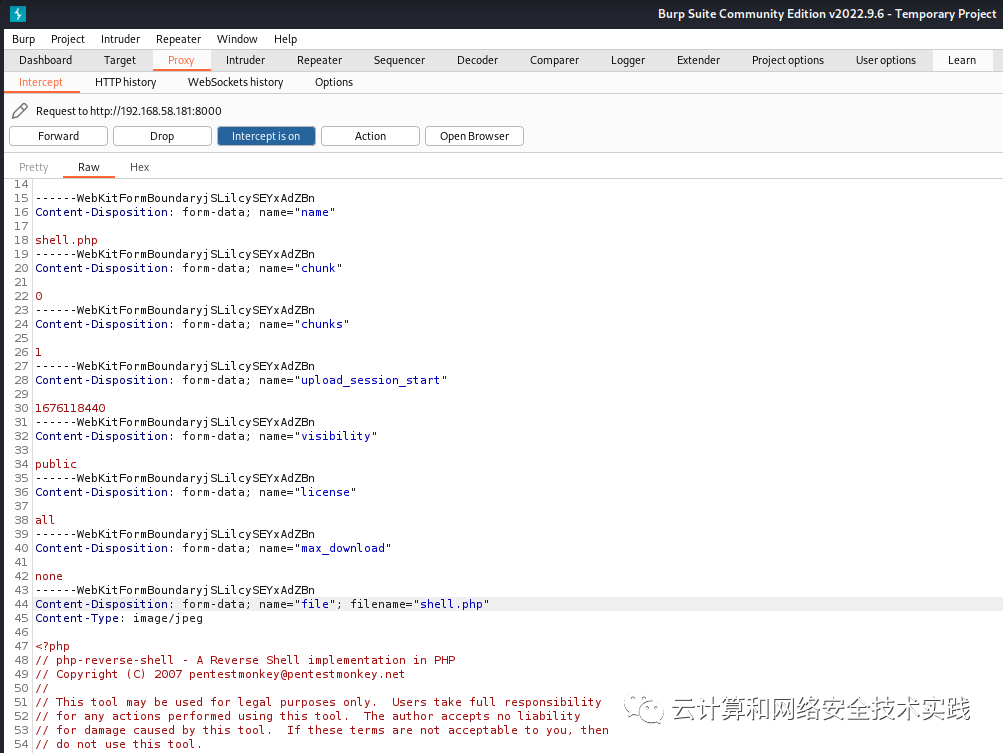Switch to the Logger tab
The height and width of the screenshot is (753, 1003).
tap(628, 60)
